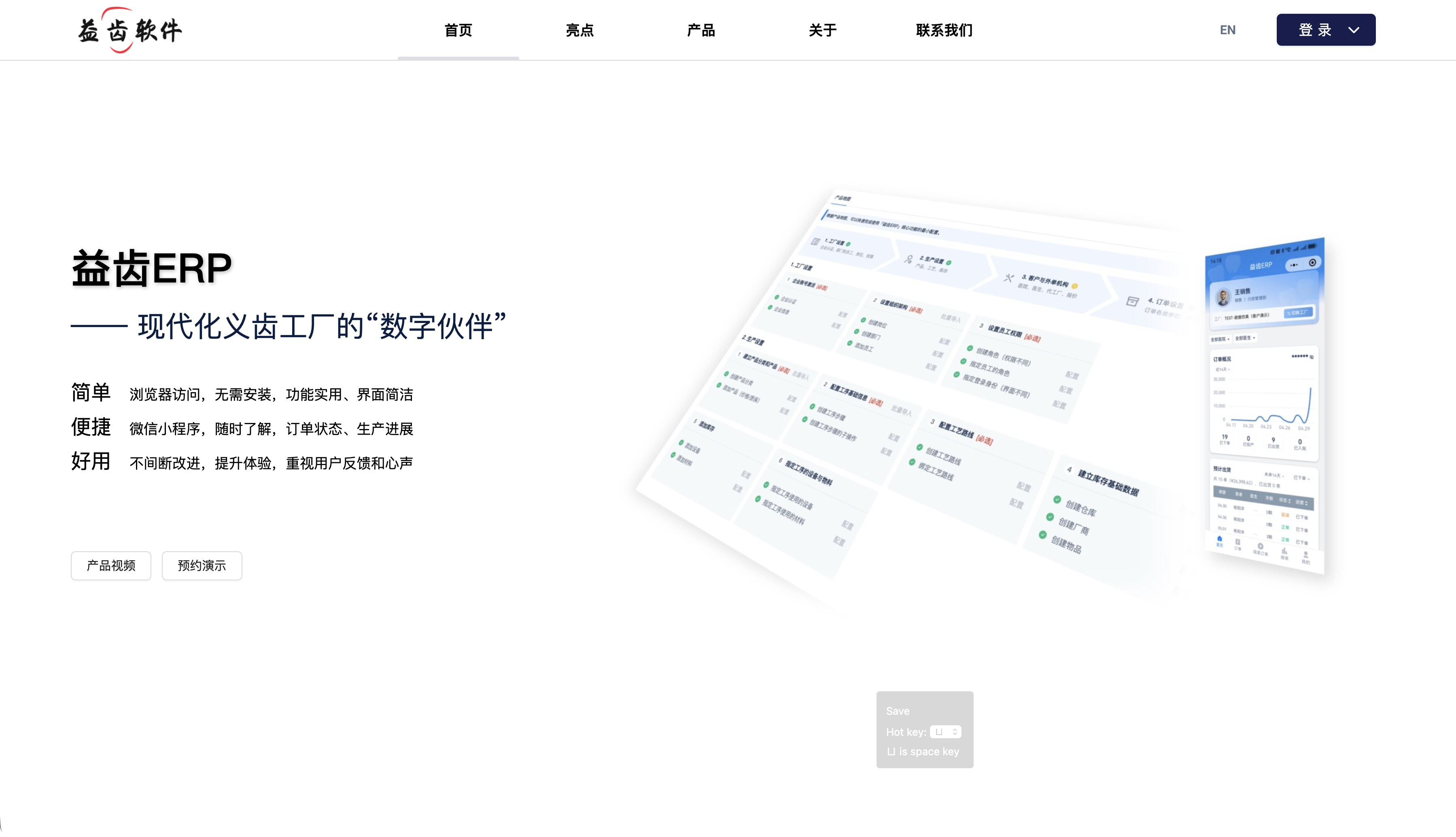Click the 我的 profile icon in phone
1456x837 pixels.
[x=1305, y=555]
